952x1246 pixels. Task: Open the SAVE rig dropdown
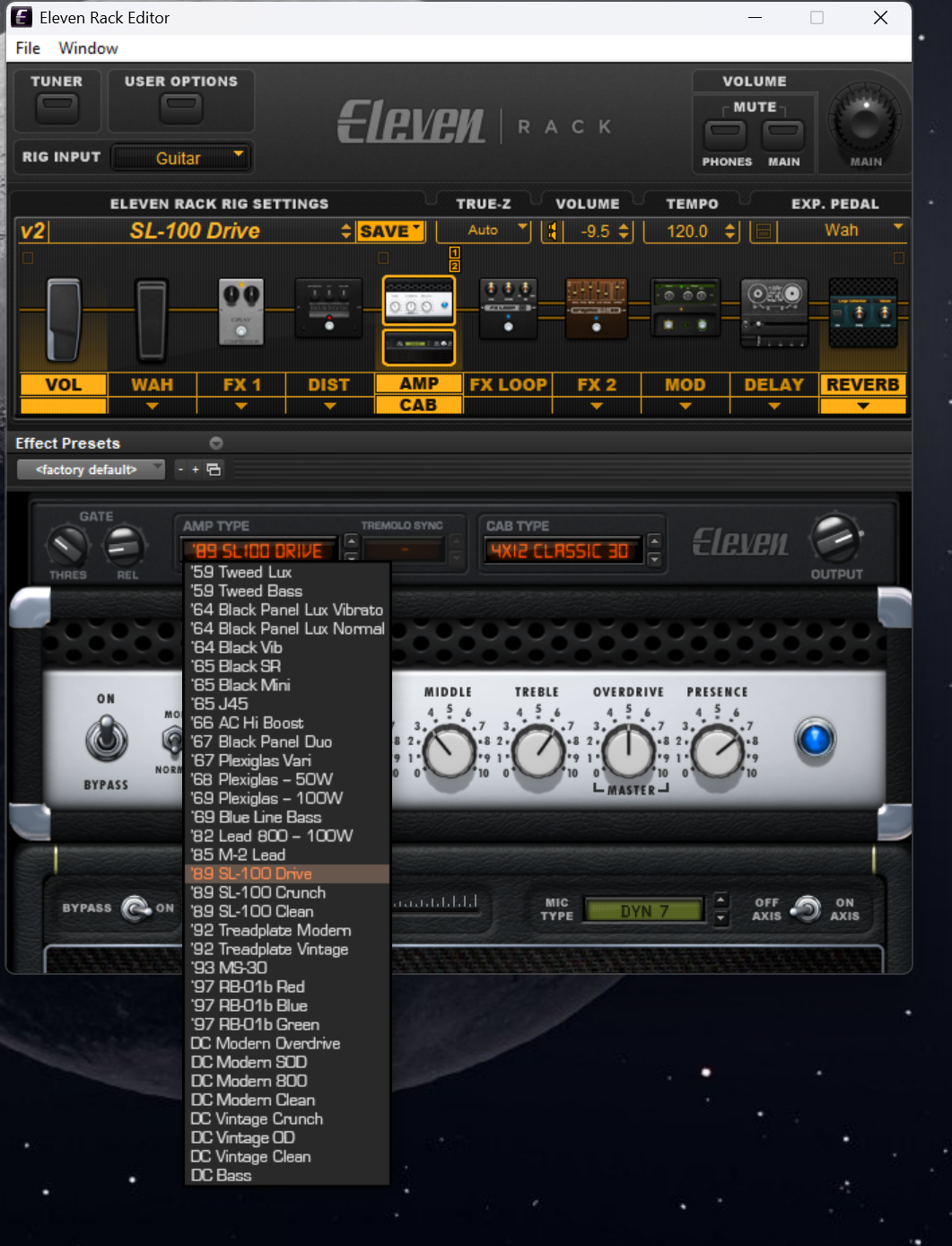pyautogui.click(x=390, y=232)
